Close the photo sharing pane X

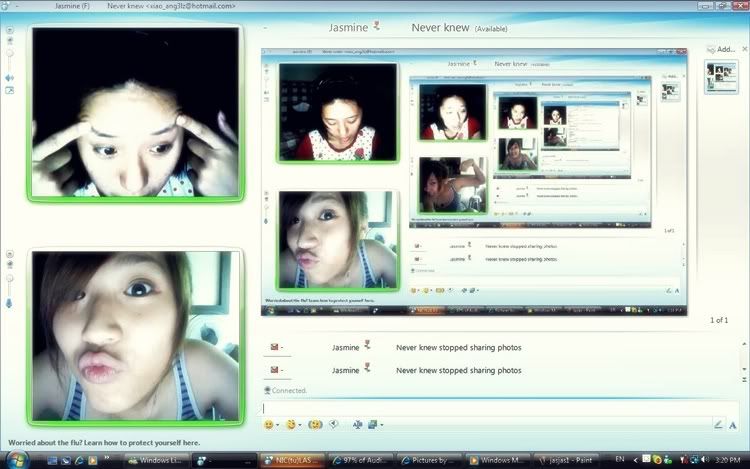745,49
